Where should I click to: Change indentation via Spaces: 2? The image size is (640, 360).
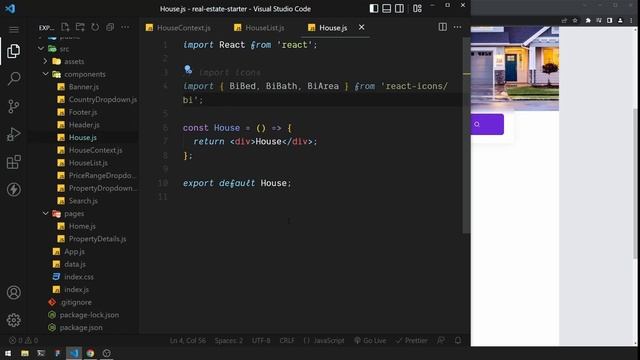click(x=229, y=340)
